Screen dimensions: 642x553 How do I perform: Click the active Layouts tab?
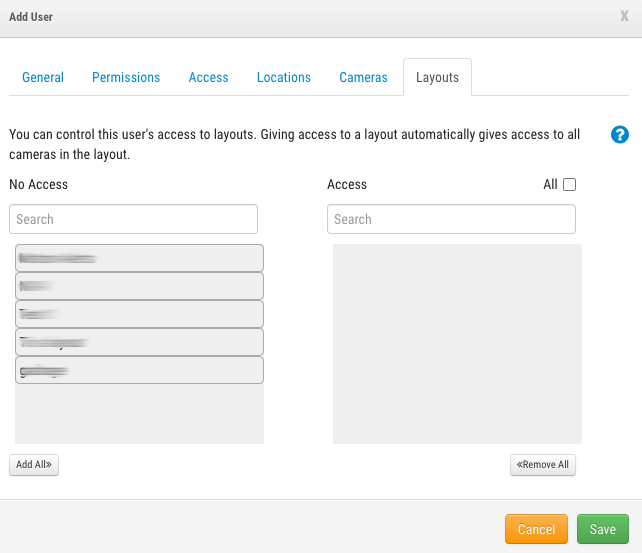(x=437, y=77)
